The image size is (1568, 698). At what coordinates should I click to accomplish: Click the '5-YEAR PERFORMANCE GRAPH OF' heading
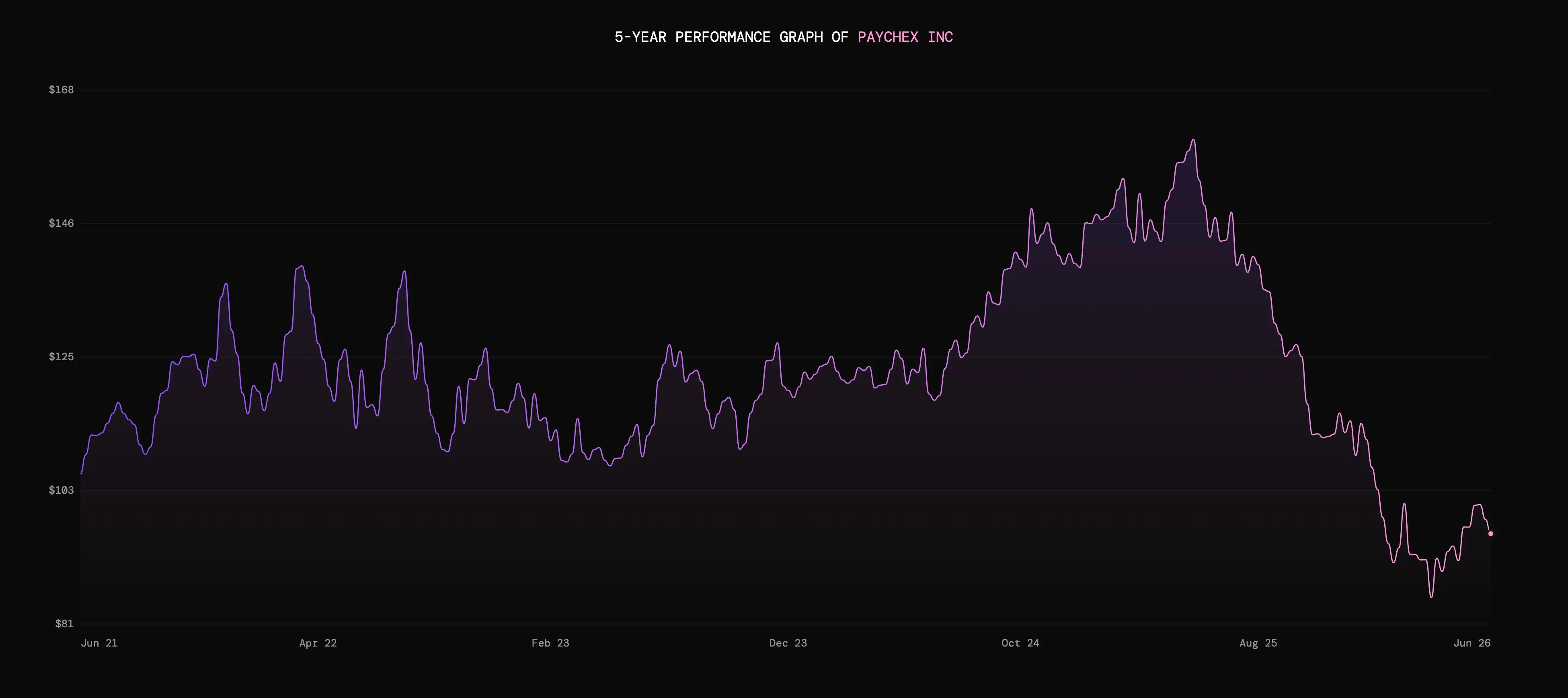tap(731, 37)
